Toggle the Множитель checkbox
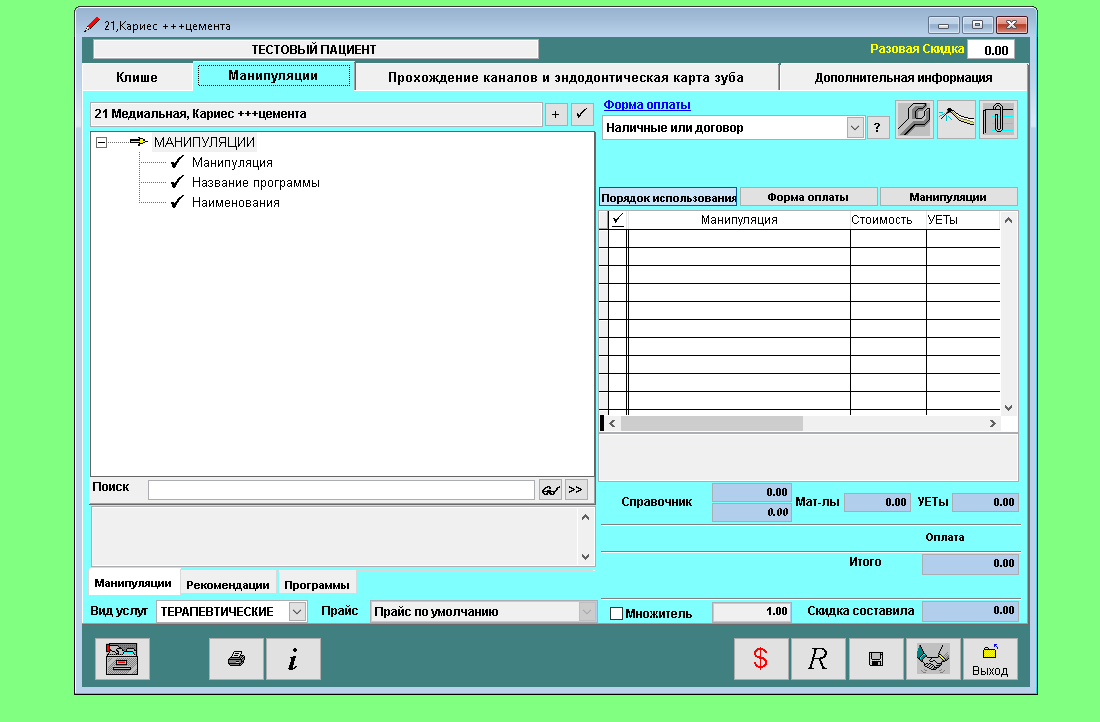Screen dimensions: 1100x722 tap(616, 613)
